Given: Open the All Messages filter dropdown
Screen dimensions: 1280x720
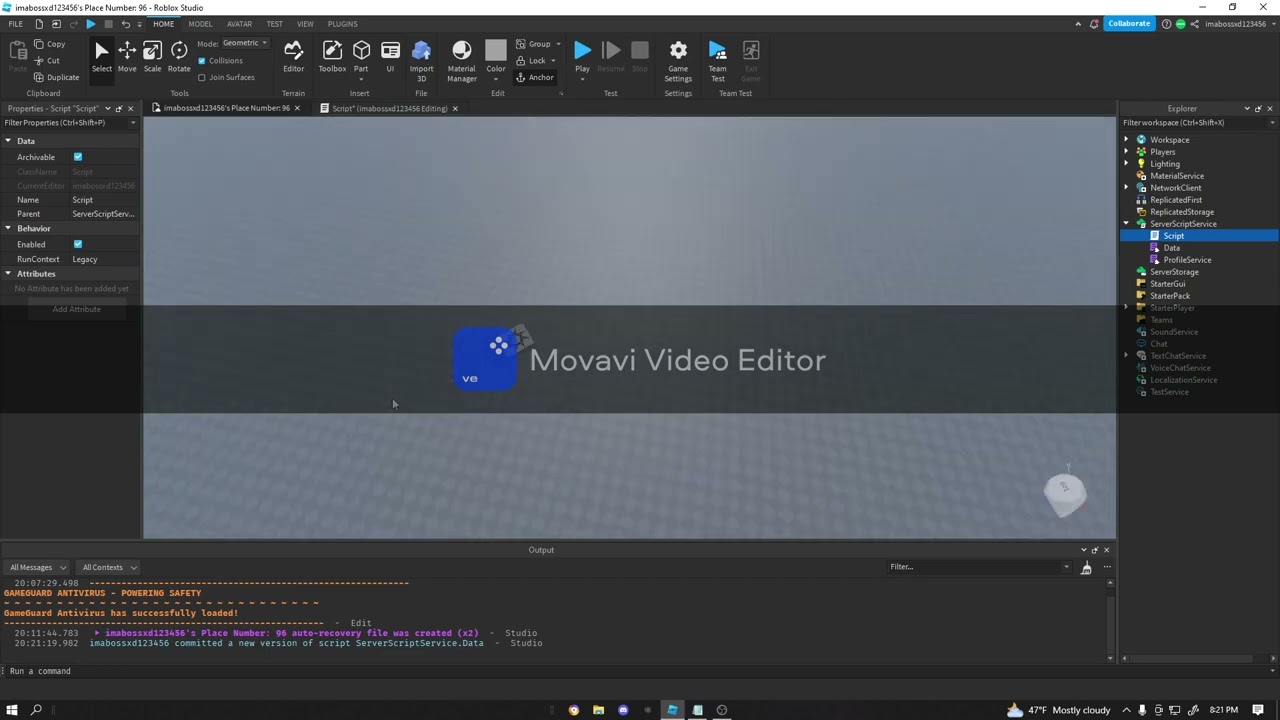Looking at the screenshot, I should tap(39, 567).
